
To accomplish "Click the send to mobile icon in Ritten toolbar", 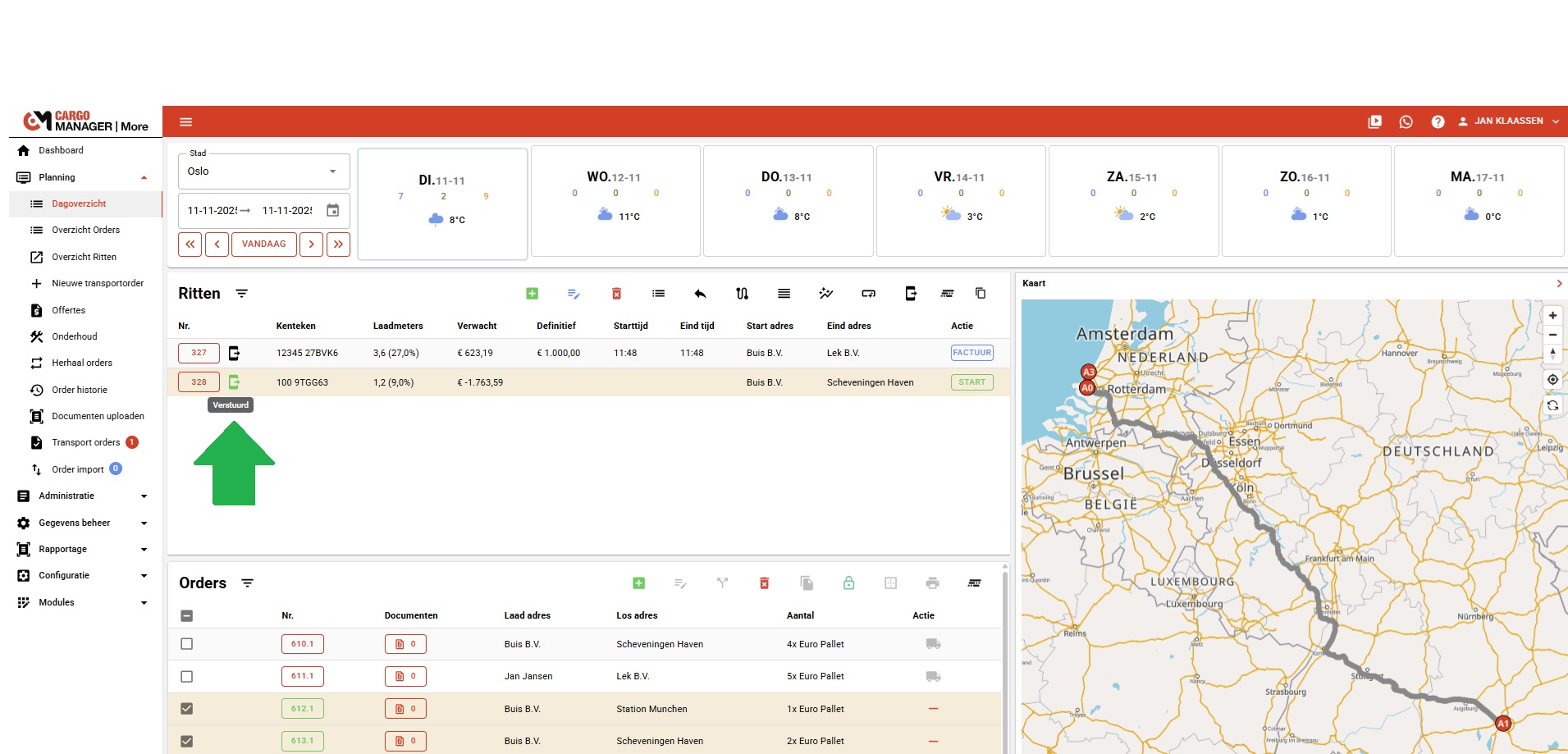I will [x=910, y=294].
